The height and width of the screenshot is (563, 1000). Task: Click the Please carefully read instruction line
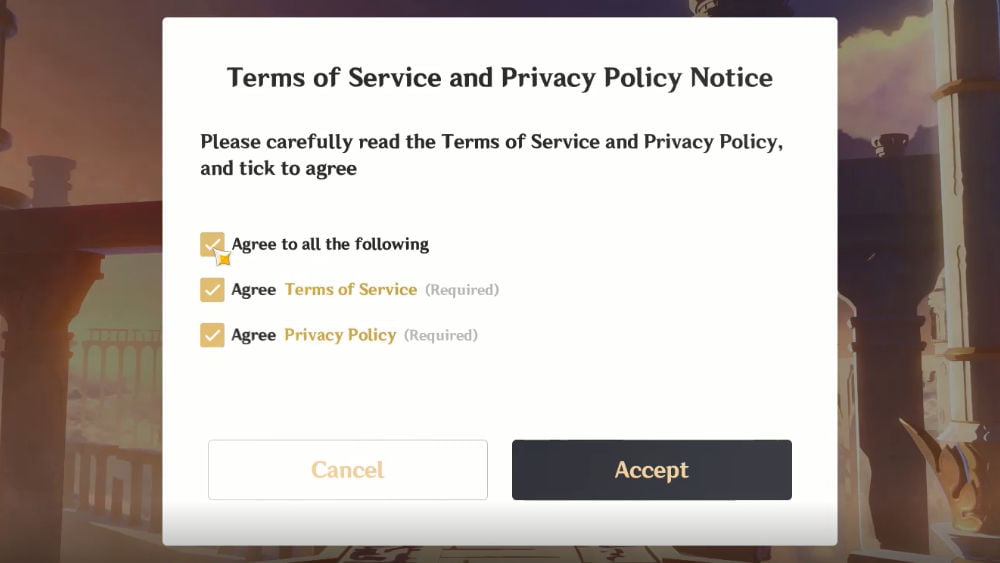click(x=491, y=142)
